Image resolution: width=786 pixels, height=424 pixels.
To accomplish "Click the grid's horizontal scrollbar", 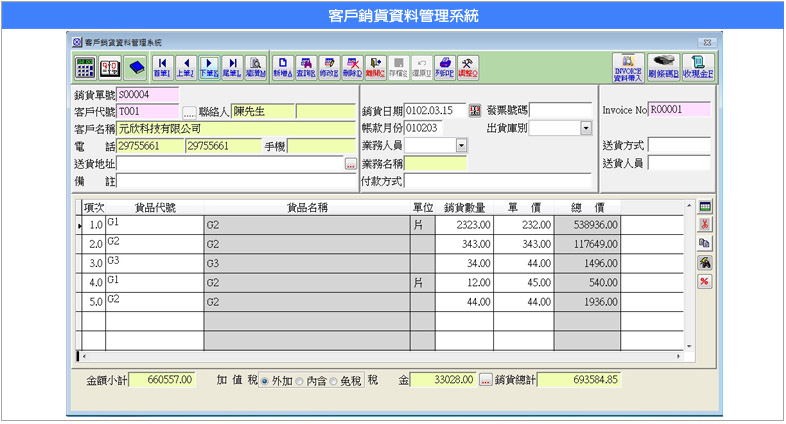I will 380,356.
